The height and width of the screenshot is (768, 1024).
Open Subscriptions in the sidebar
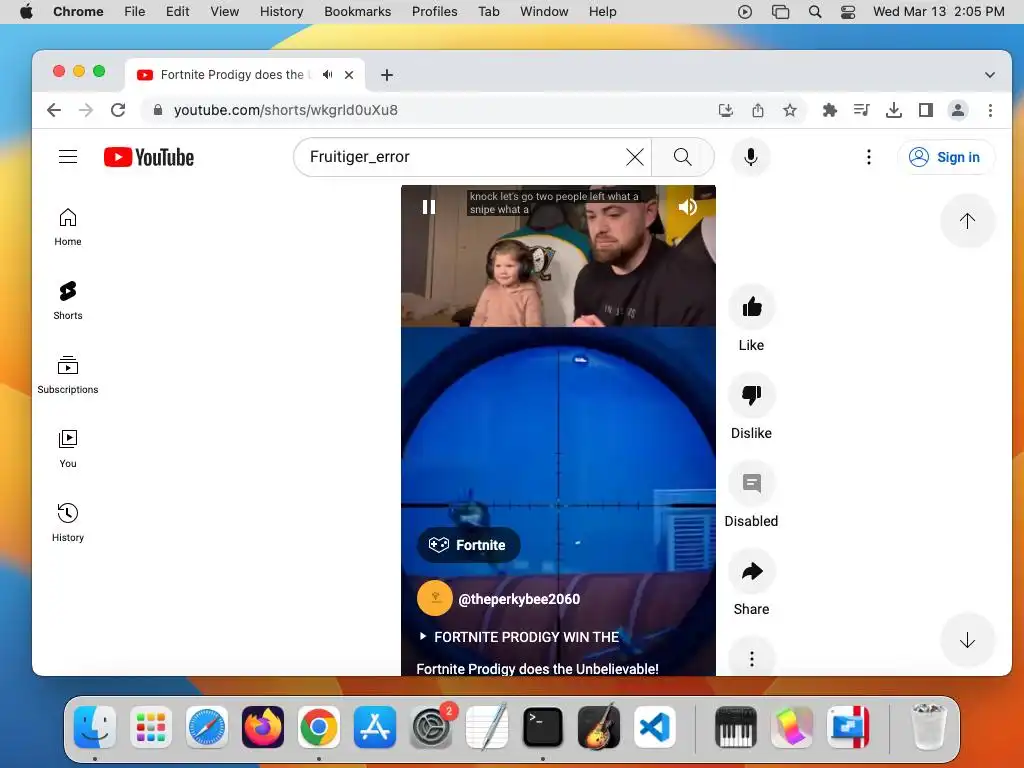68,375
